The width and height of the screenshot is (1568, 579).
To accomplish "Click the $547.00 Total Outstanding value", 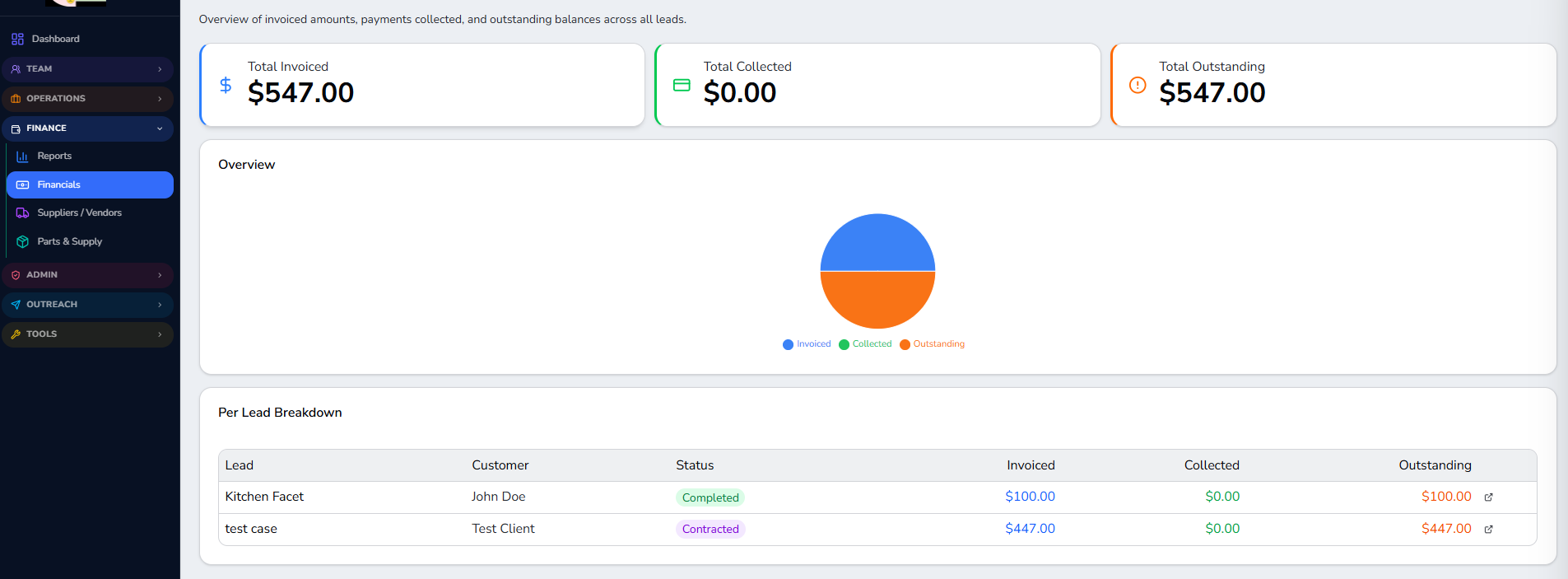I will tap(1212, 92).
